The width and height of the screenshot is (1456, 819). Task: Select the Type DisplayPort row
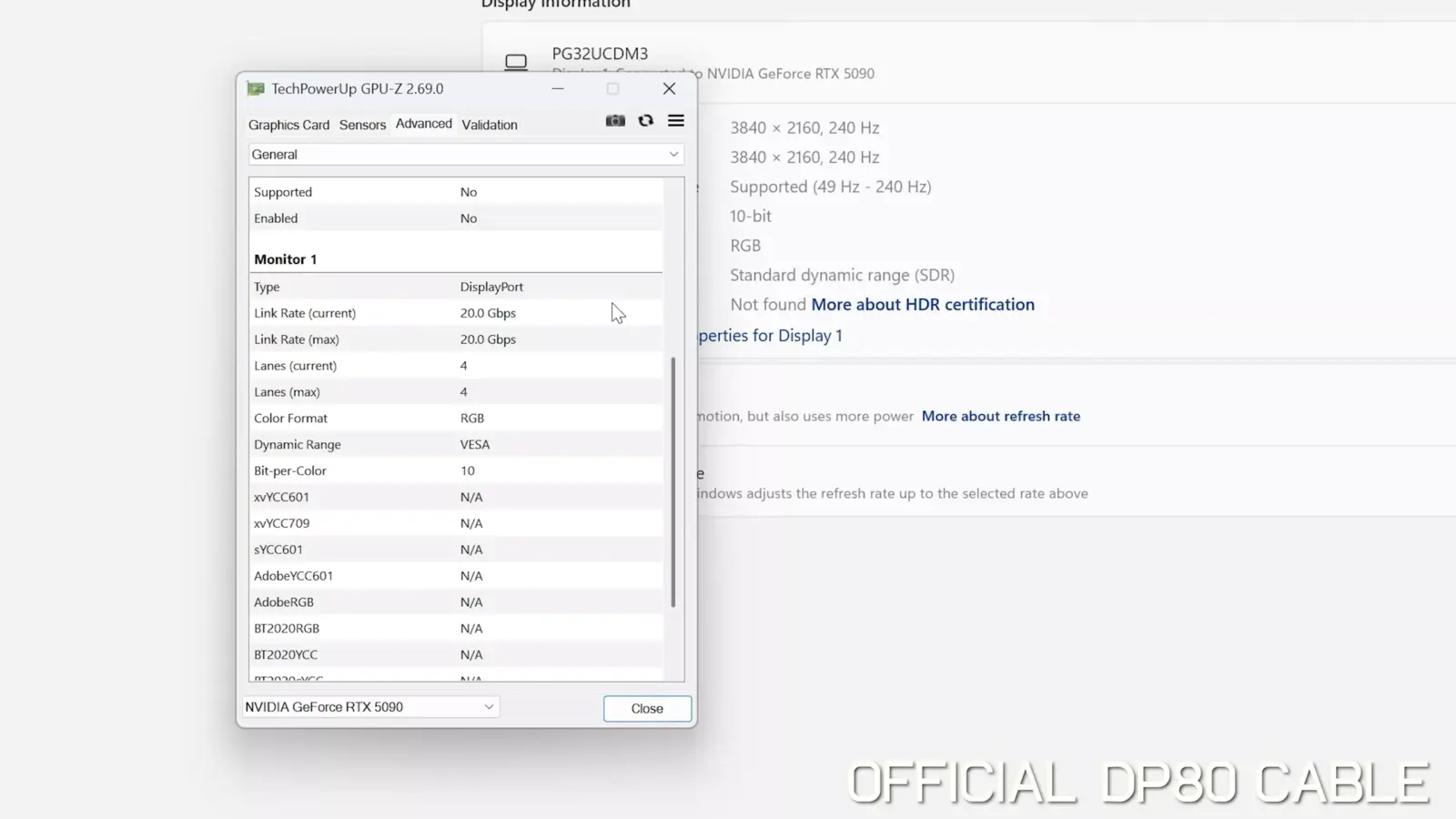(456, 287)
